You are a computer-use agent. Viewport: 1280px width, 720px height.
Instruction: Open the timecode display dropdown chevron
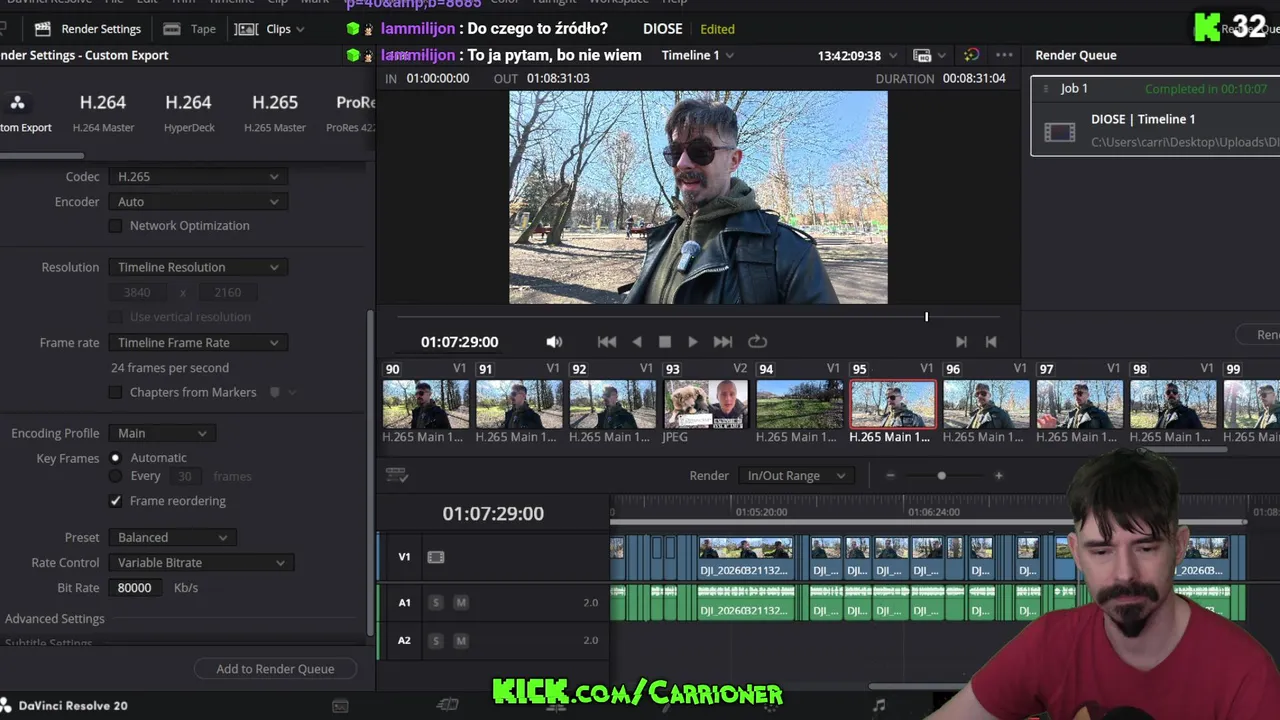(893, 56)
